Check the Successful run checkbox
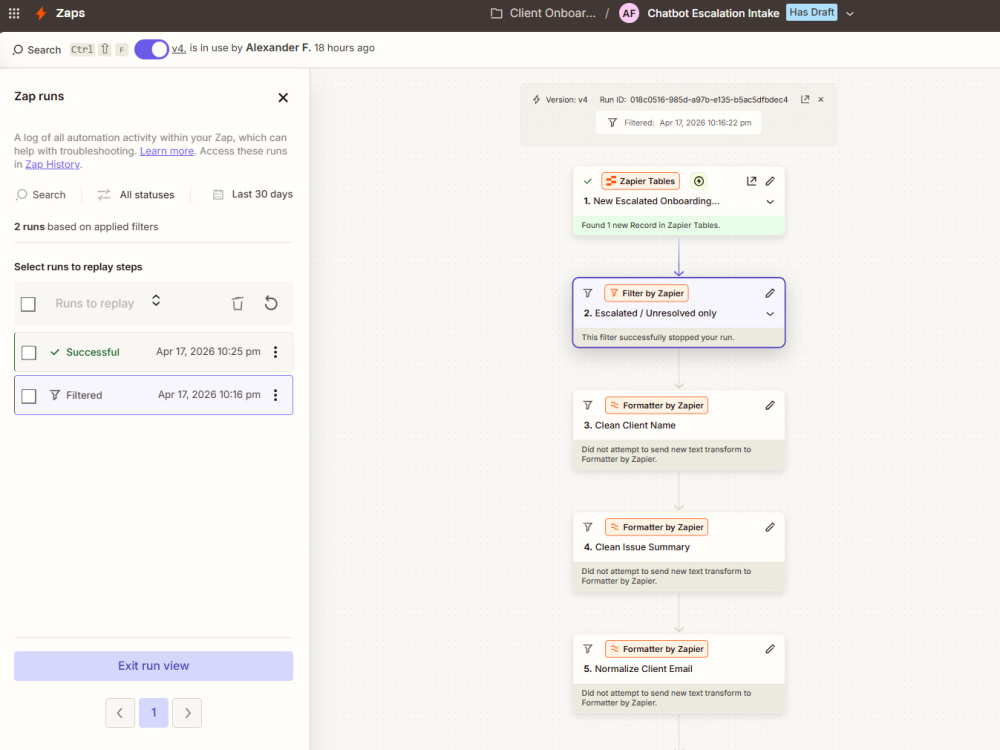Viewport: 1000px width, 750px height. (29, 353)
